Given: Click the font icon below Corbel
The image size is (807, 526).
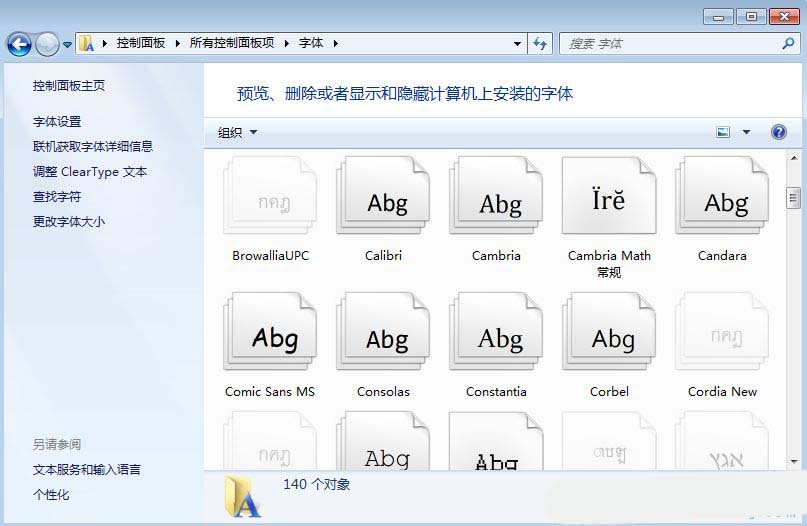Looking at the screenshot, I should [x=609, y=441].
